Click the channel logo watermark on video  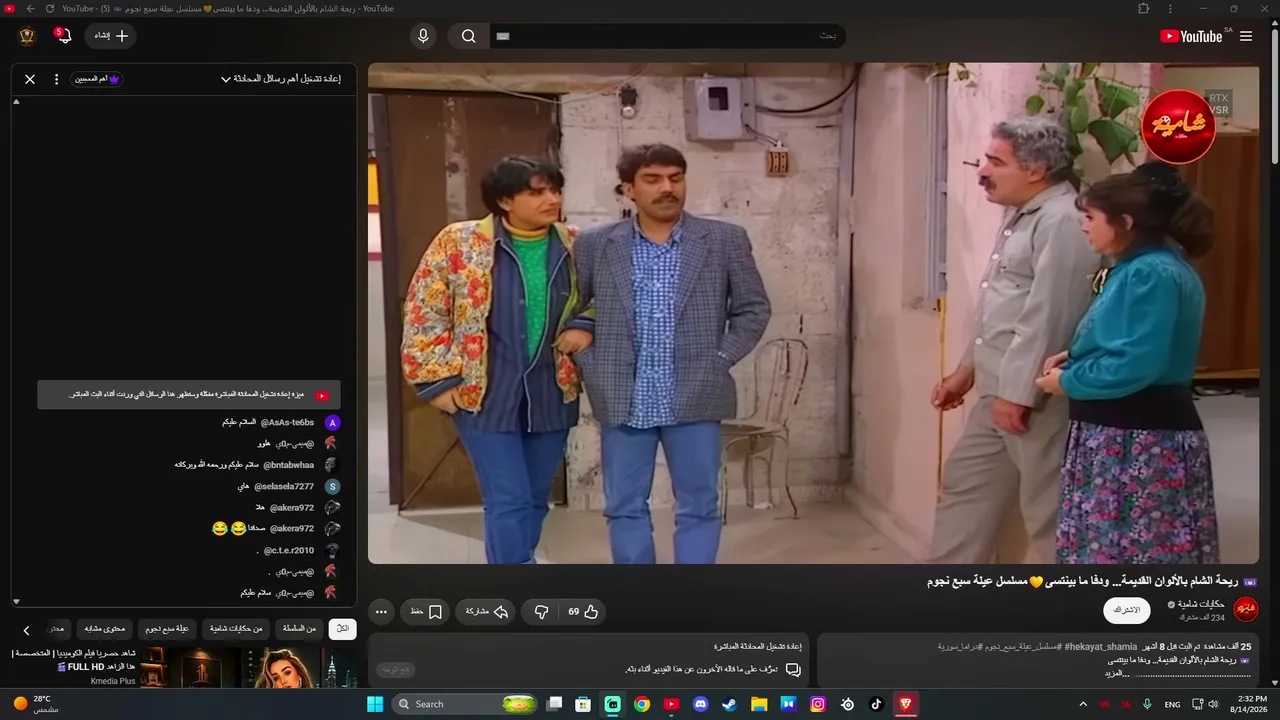pos(1178,127)
